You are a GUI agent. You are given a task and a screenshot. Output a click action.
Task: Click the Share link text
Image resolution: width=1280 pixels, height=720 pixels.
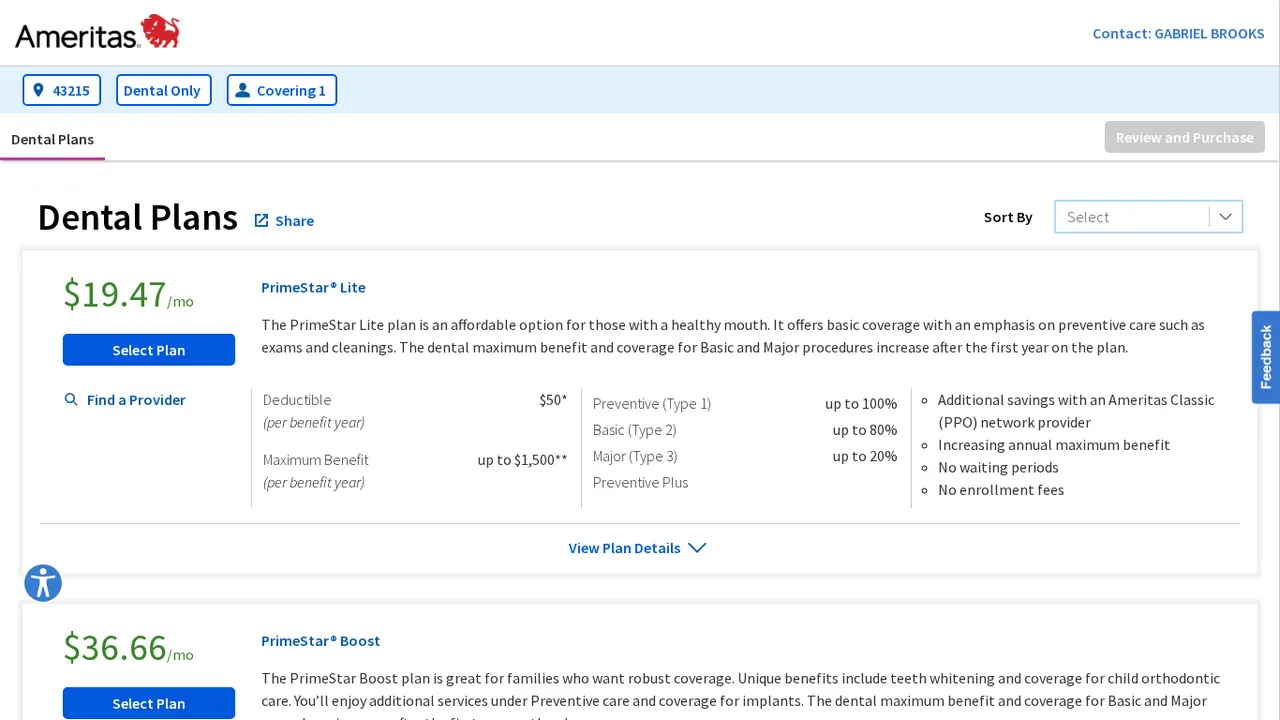coord(295,221)
